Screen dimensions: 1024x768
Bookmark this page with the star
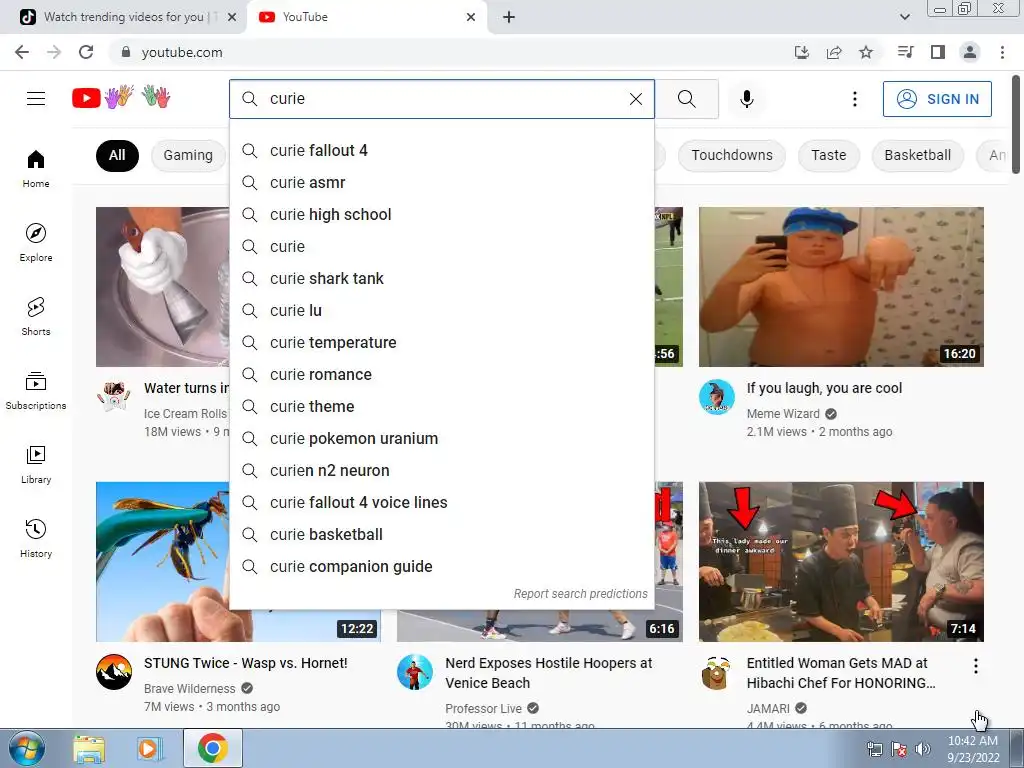point(866,52)
